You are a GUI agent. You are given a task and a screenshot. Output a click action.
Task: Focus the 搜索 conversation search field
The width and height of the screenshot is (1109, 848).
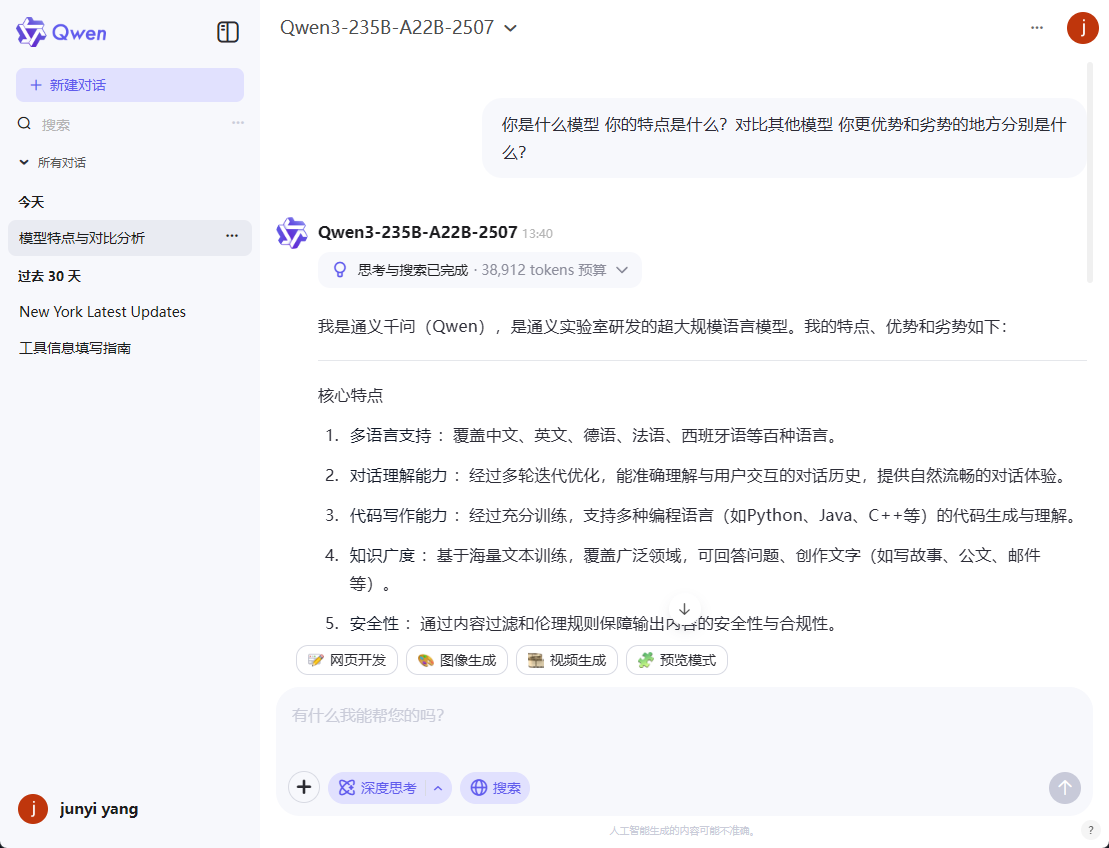click(131, 124)
